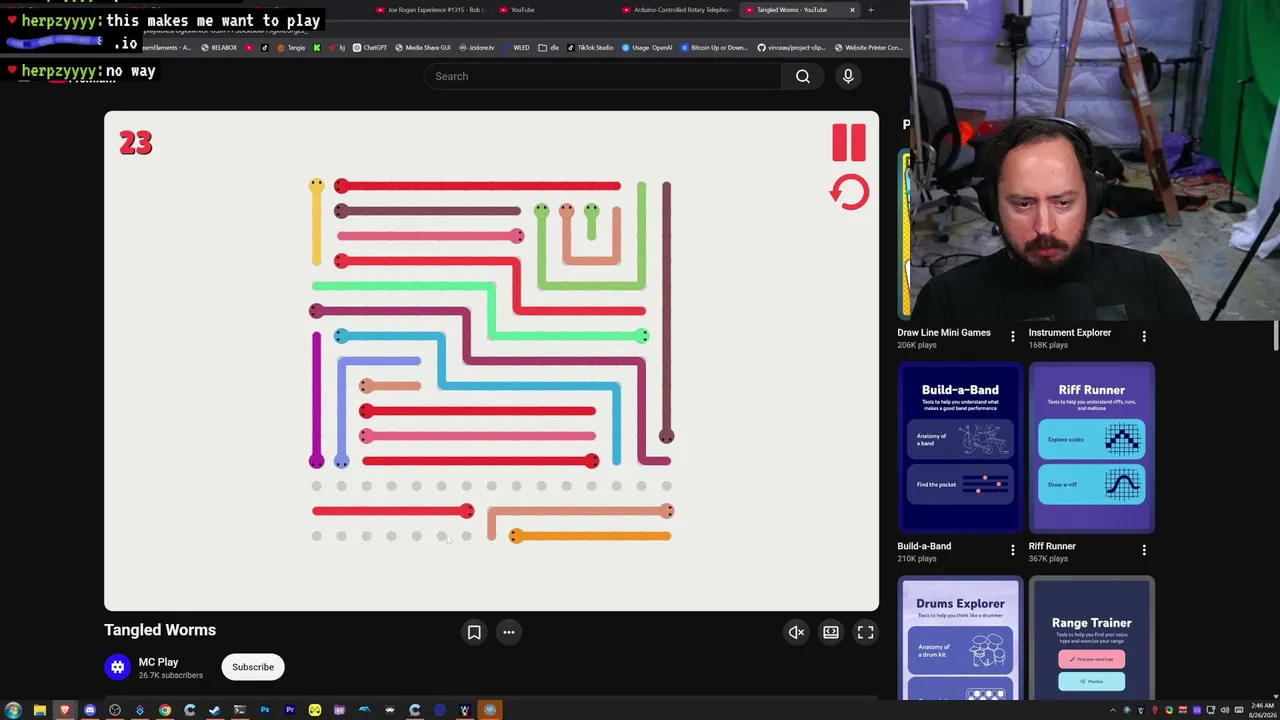Open options menu for Draw Line Mini Games
Viewport: 1280px width, 720px height.
click(1012, 337)
